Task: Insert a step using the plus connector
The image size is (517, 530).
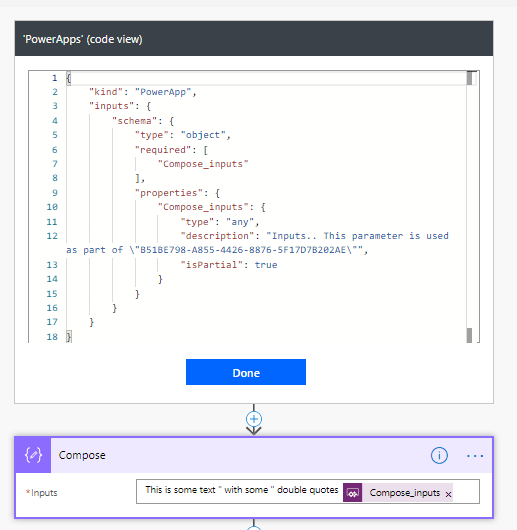Action: coord(254,419)
